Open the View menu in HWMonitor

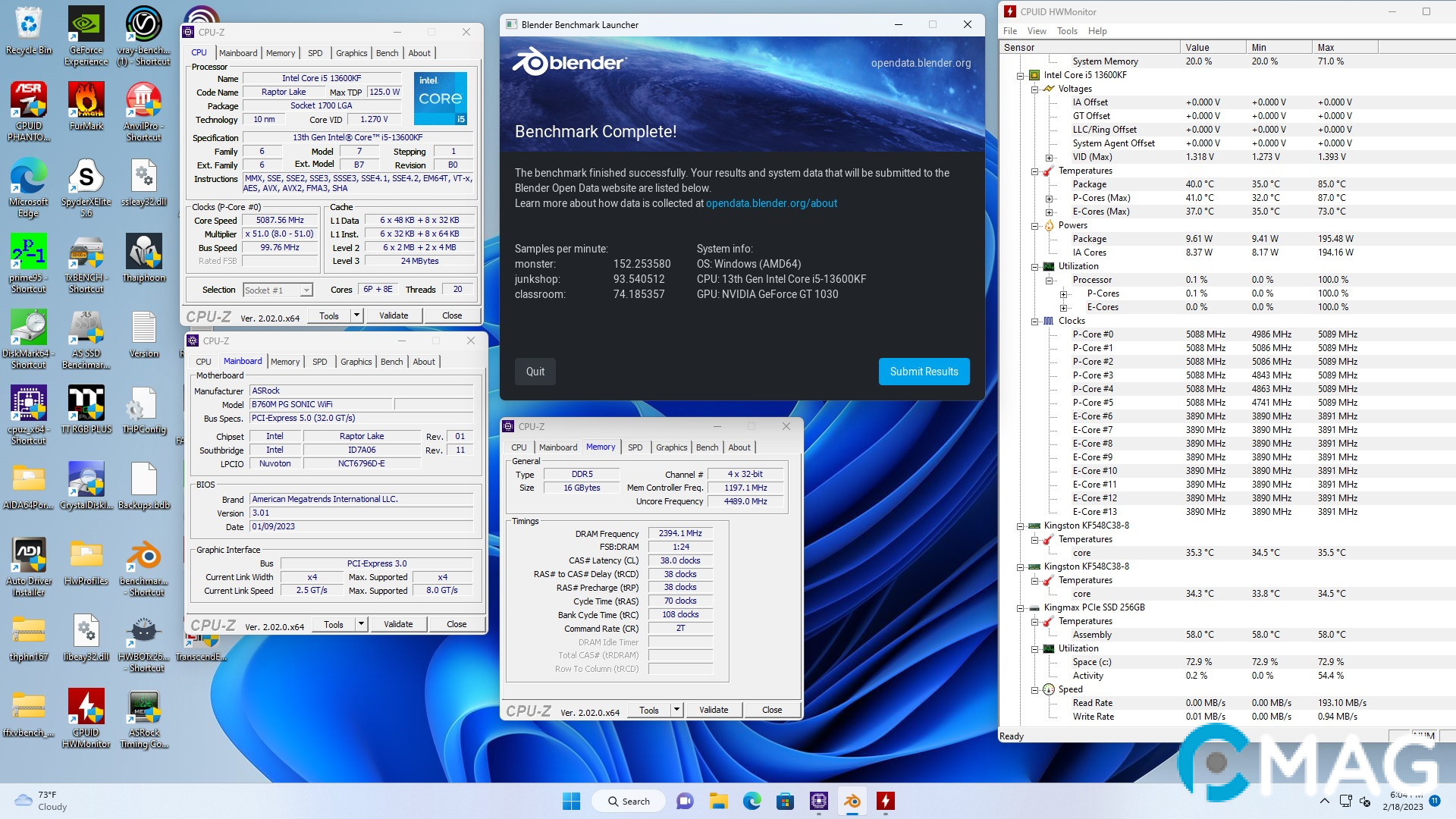[x=1036, y=31]
